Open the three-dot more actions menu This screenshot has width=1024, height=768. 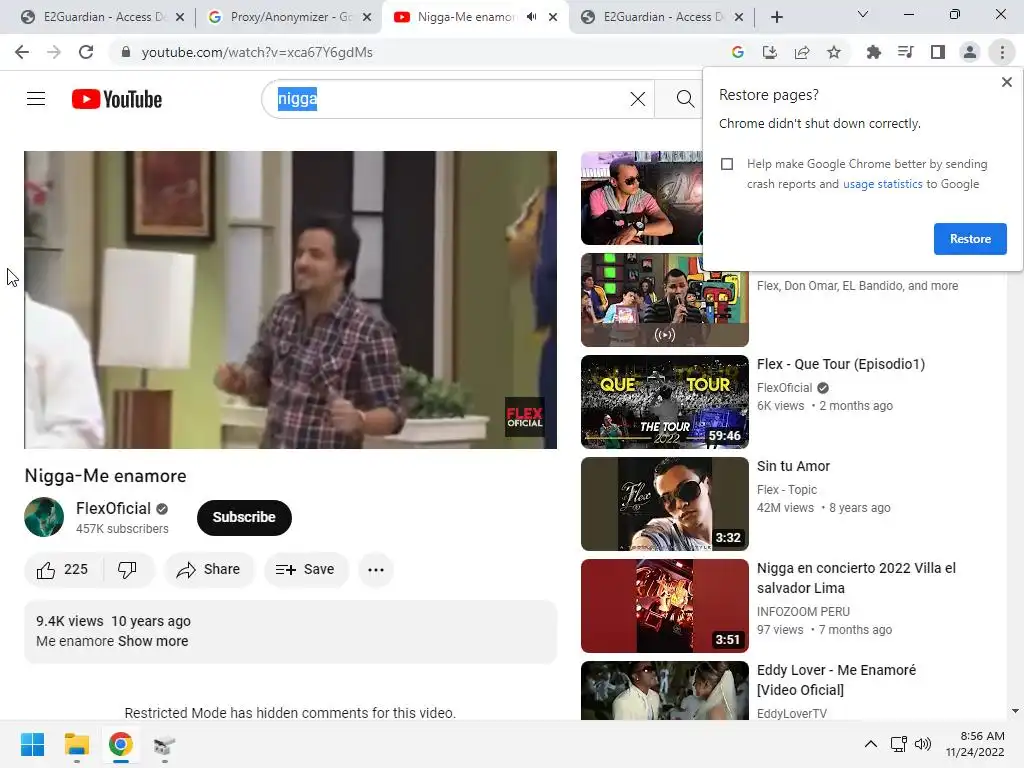(376, 569)
